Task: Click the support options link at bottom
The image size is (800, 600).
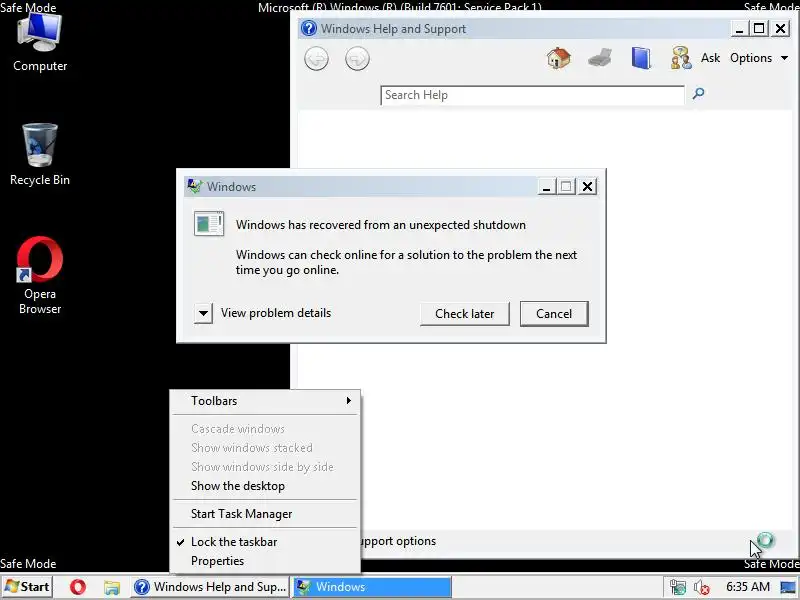Action: pyautogui.click(x=398, y=541)
